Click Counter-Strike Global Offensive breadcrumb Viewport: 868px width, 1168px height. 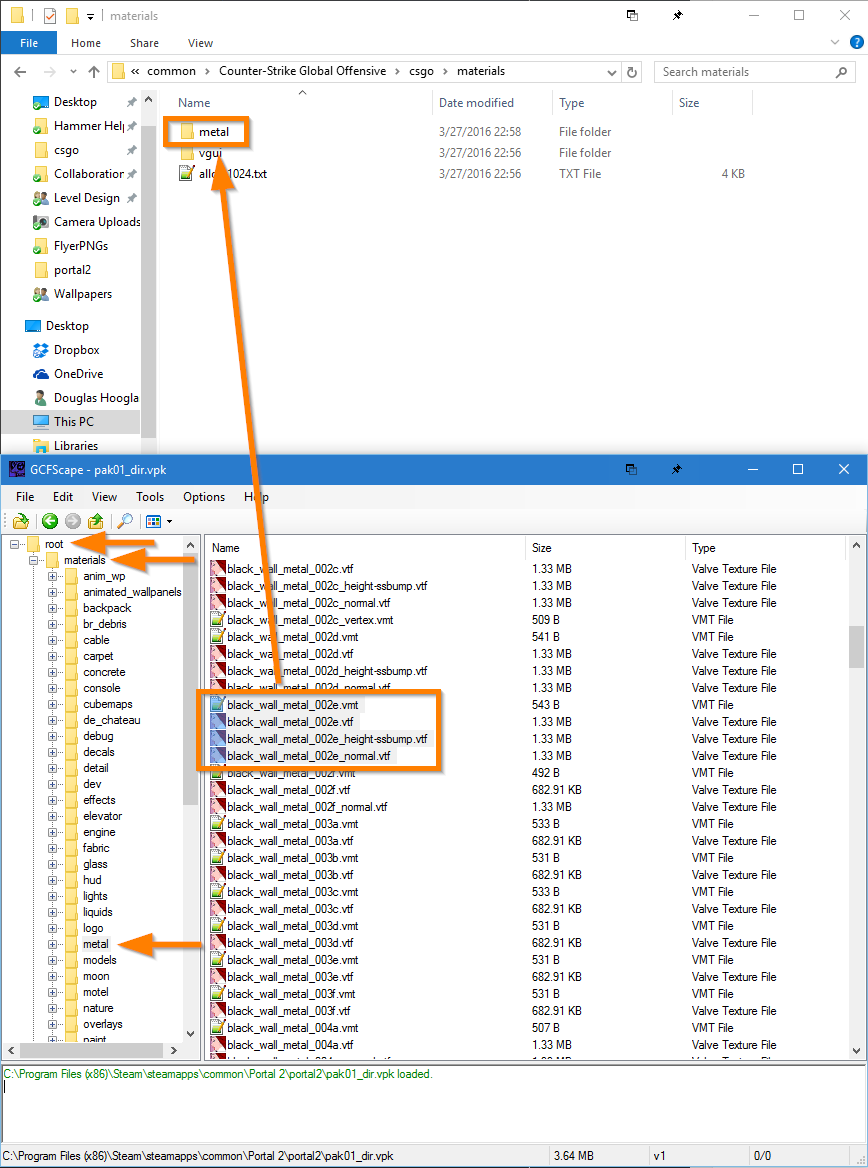click(x=302, y=72)
